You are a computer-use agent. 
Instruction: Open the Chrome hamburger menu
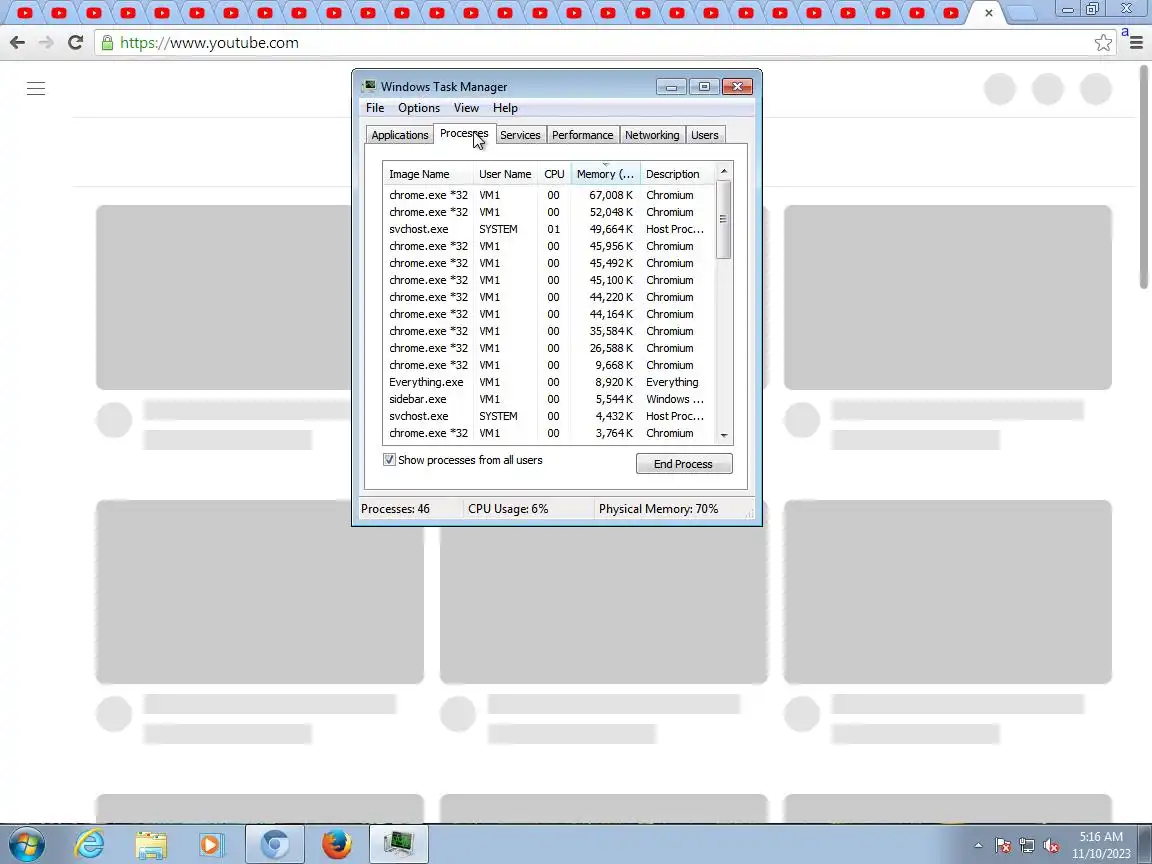pos(1136,43)
